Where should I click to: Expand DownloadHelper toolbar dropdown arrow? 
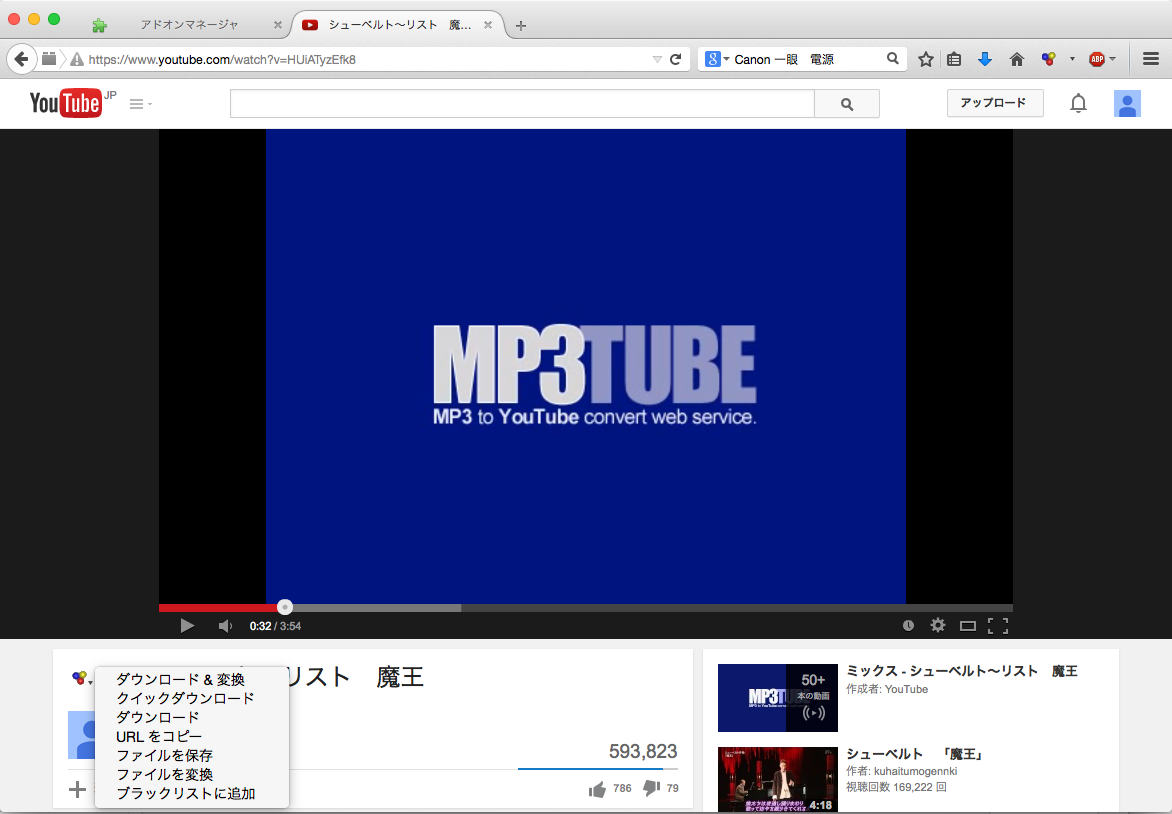point(1072,59)
